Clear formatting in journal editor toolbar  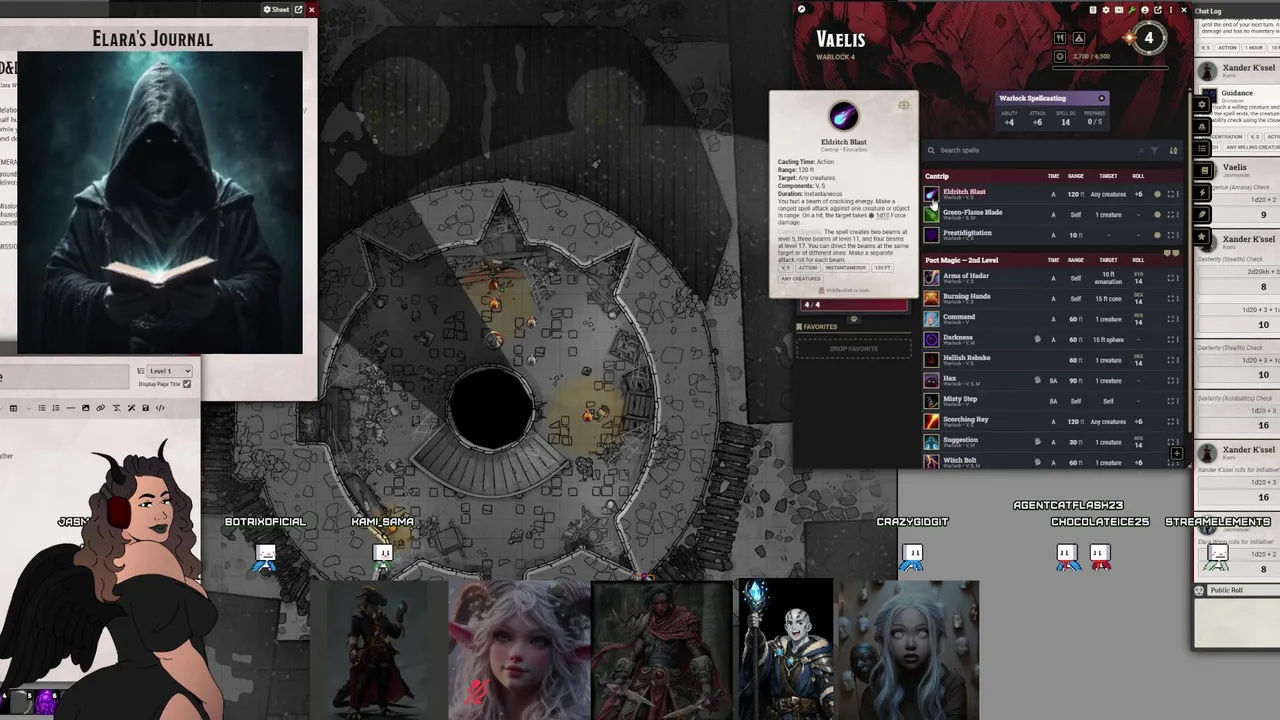(116, 408)
